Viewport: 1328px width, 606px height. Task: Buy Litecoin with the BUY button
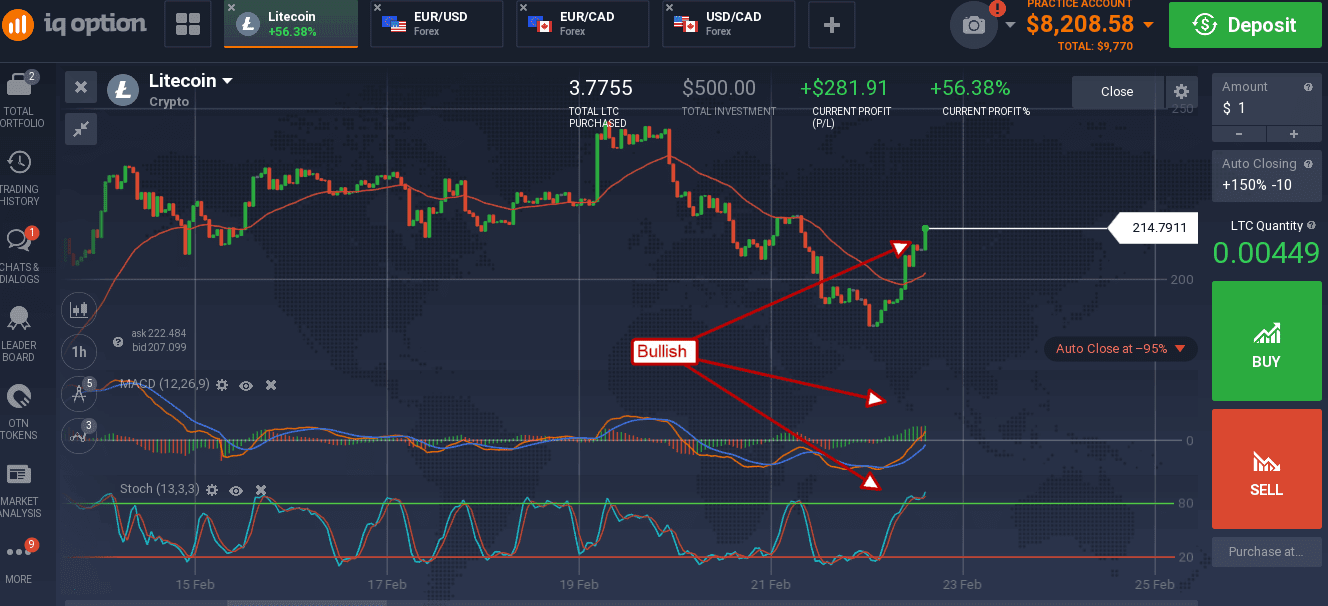coord(1266,341)
